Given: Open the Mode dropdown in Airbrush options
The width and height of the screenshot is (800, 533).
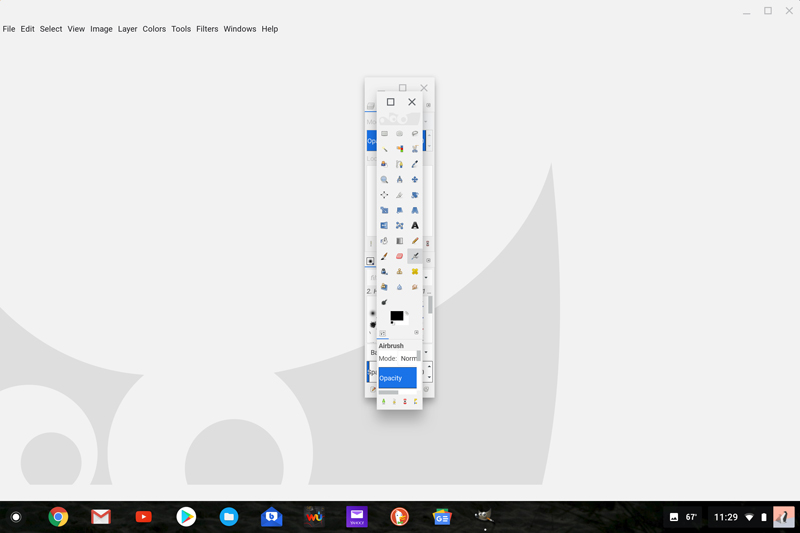Looking at the screenshot, I should 409,358.
